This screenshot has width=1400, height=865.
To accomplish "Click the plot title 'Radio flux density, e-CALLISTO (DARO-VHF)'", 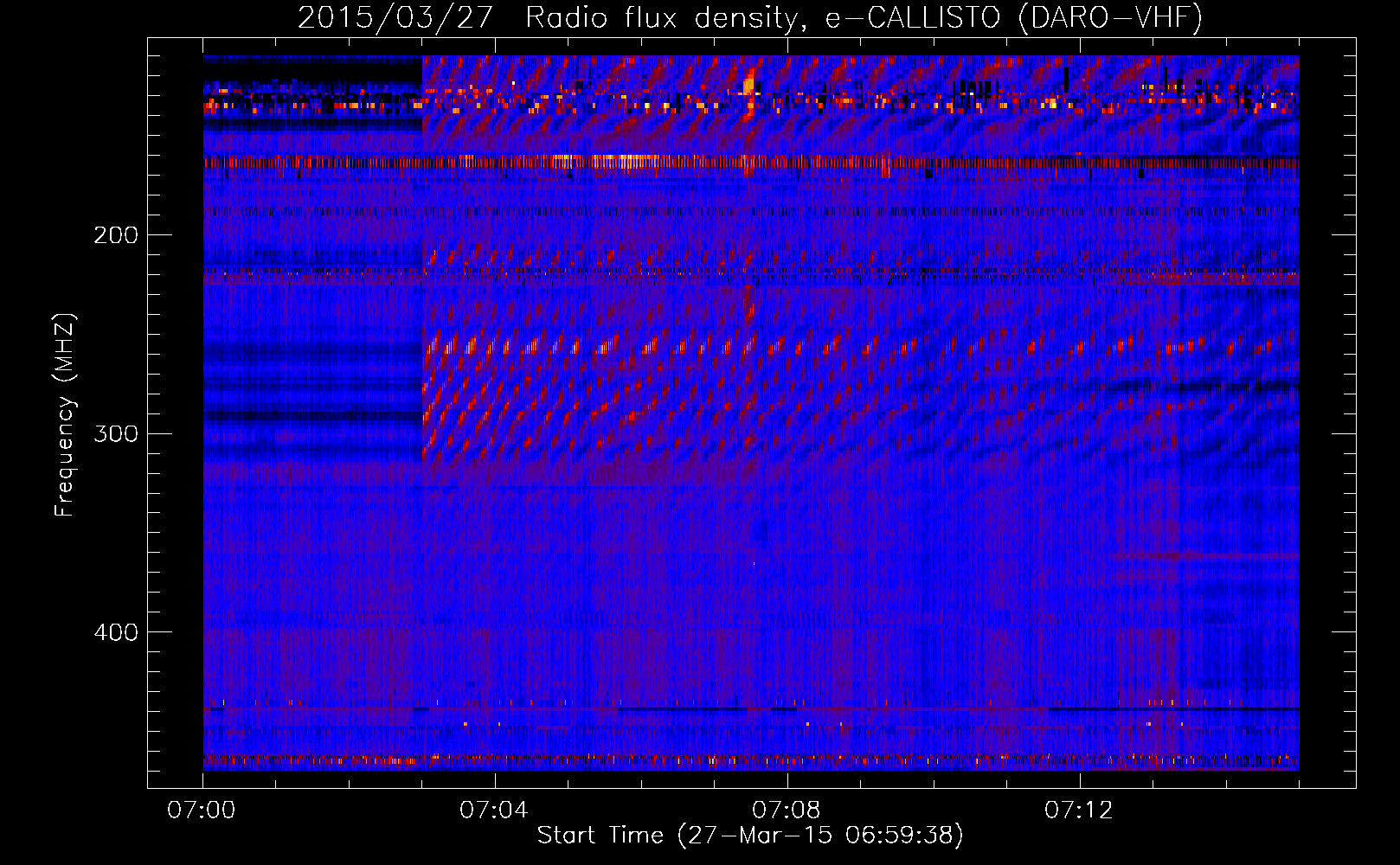I will (864, 17).
